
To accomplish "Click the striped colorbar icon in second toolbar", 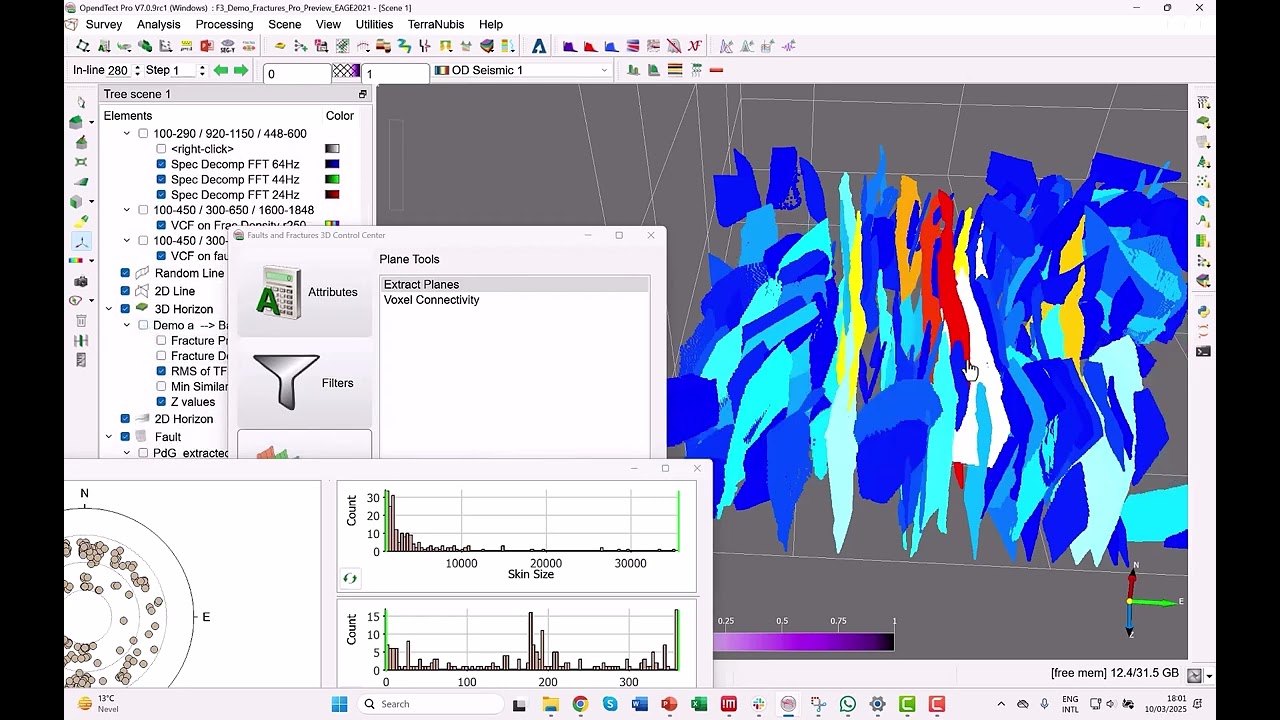I will pyautogui.click(x=675, y=70).
